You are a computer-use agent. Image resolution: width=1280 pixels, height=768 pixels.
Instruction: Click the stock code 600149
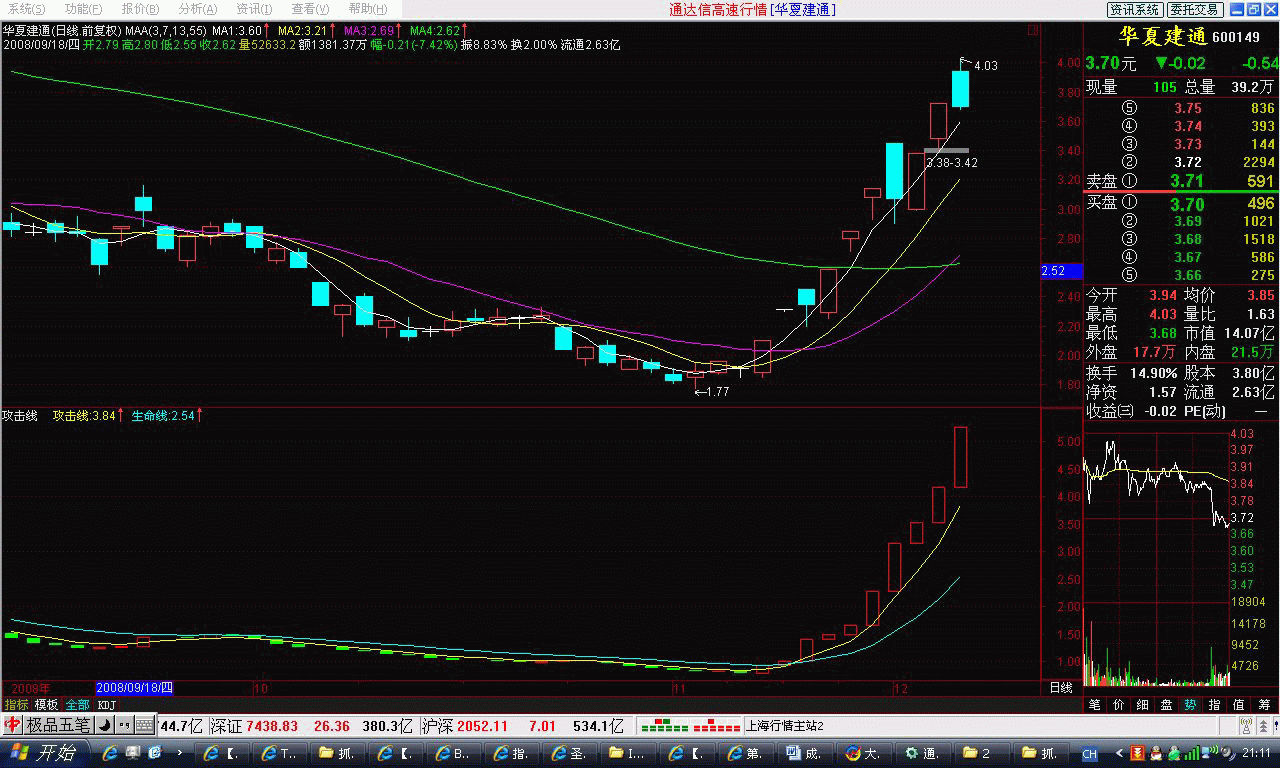point(1235,37)
